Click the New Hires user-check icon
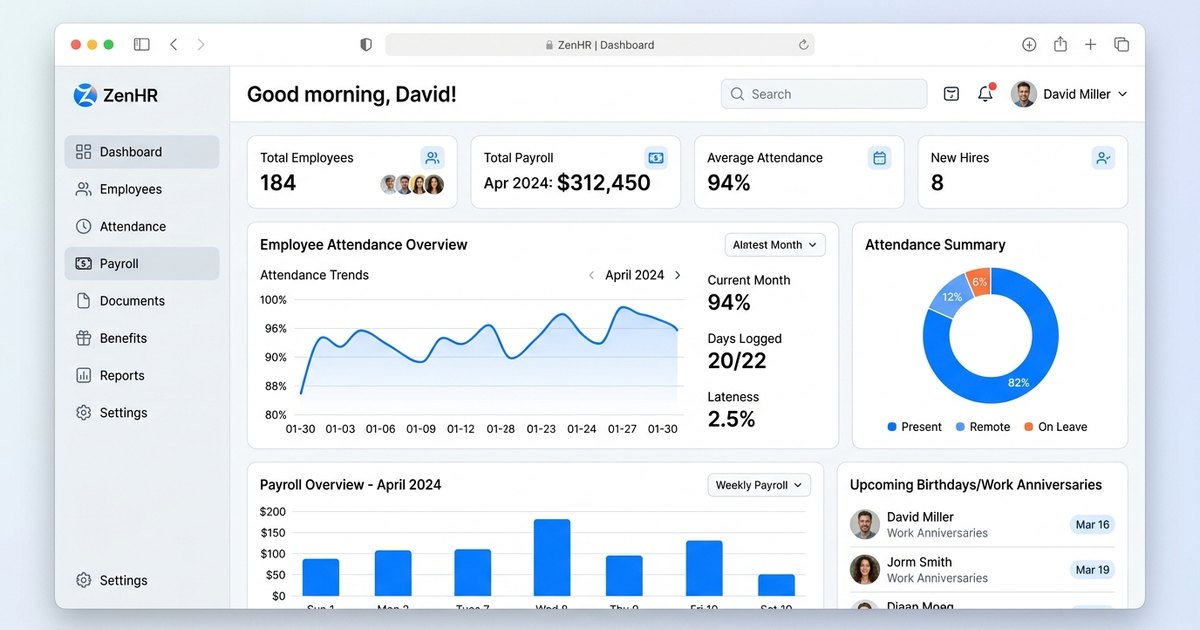This screenshot has width=1200, height=630. tap(1103, 158)
